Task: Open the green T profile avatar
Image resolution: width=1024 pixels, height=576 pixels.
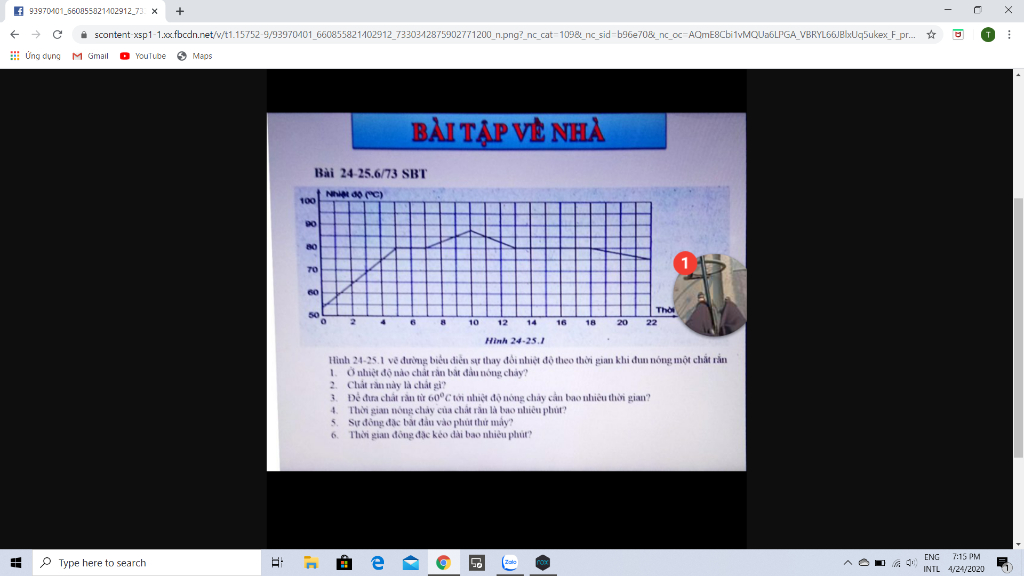Action: point(988,35)
